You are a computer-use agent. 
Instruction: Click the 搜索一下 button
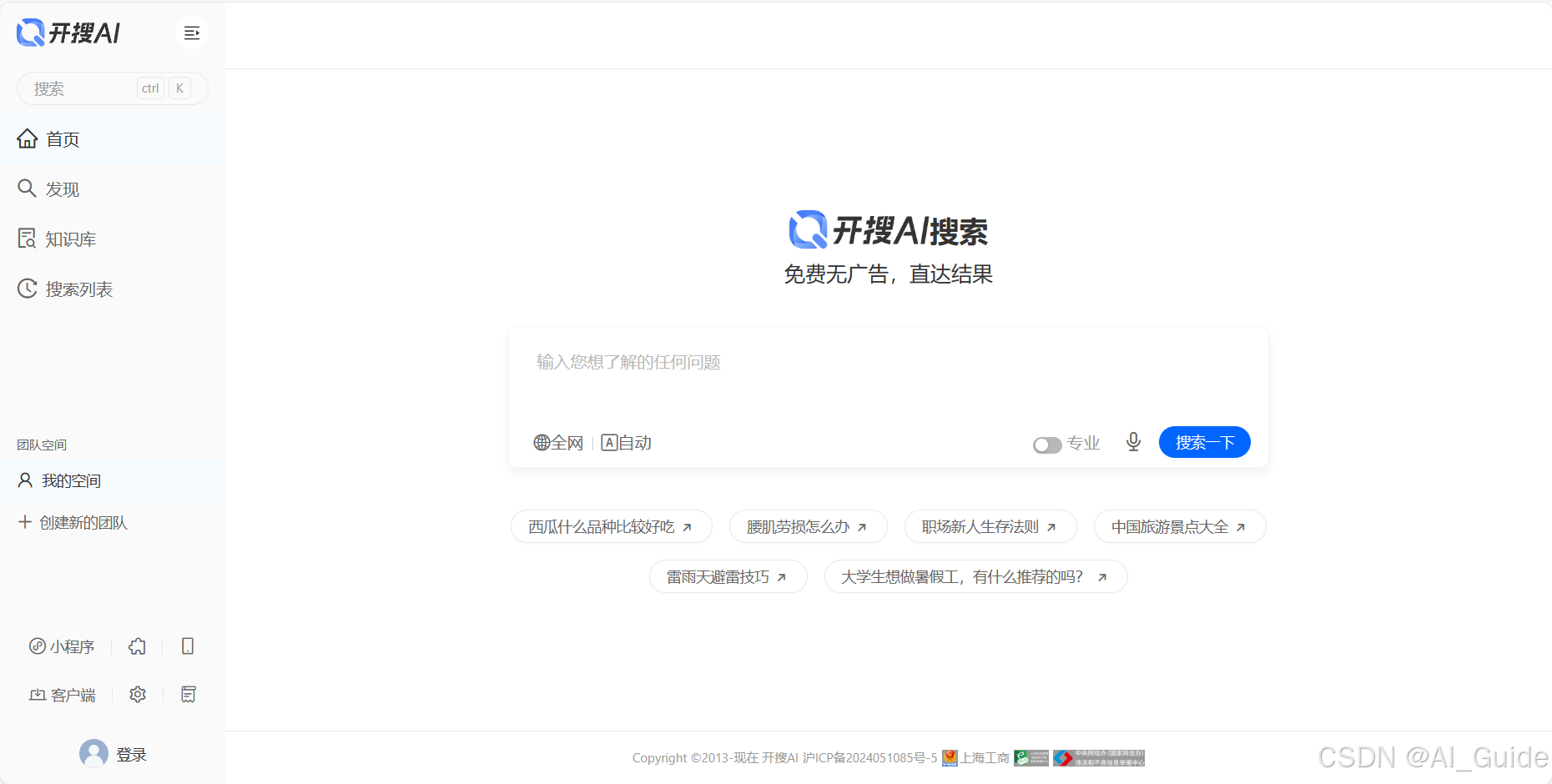point(1205,442)
